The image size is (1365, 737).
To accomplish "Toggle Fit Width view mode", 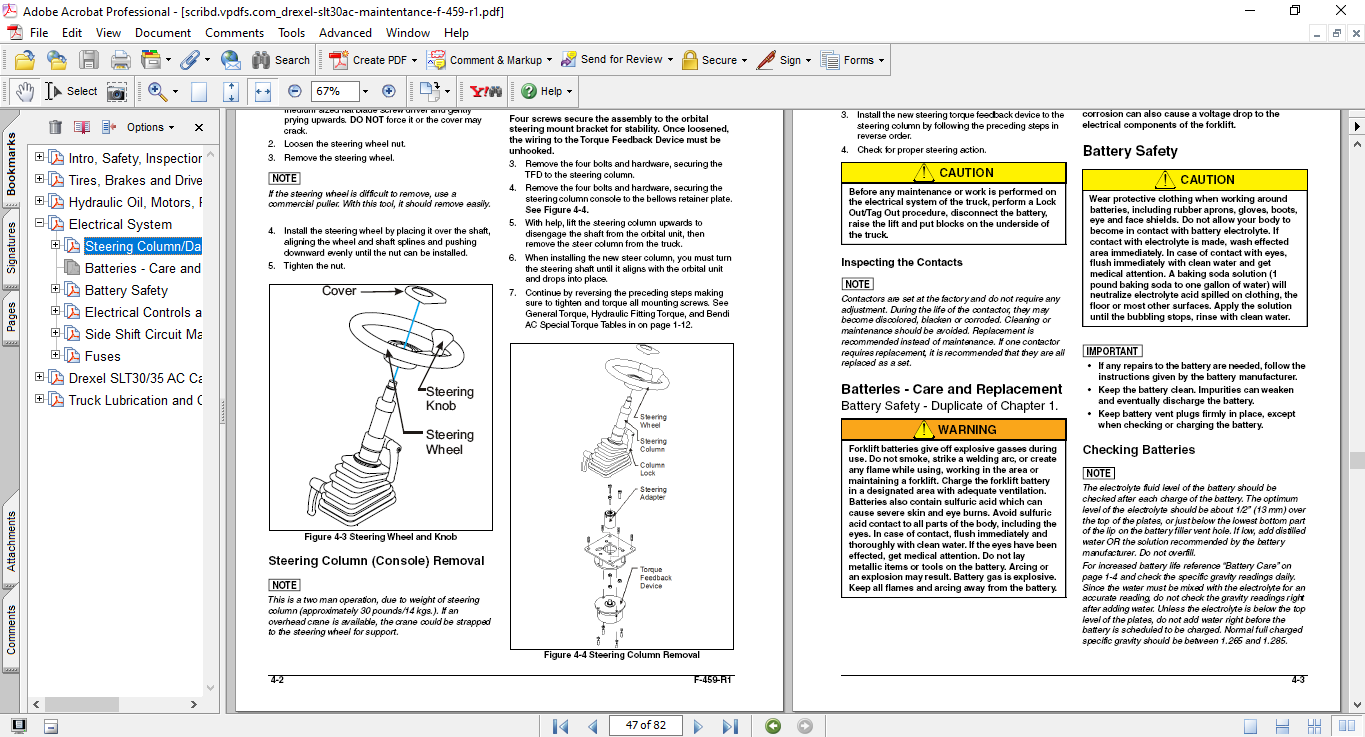I will 264,91.
